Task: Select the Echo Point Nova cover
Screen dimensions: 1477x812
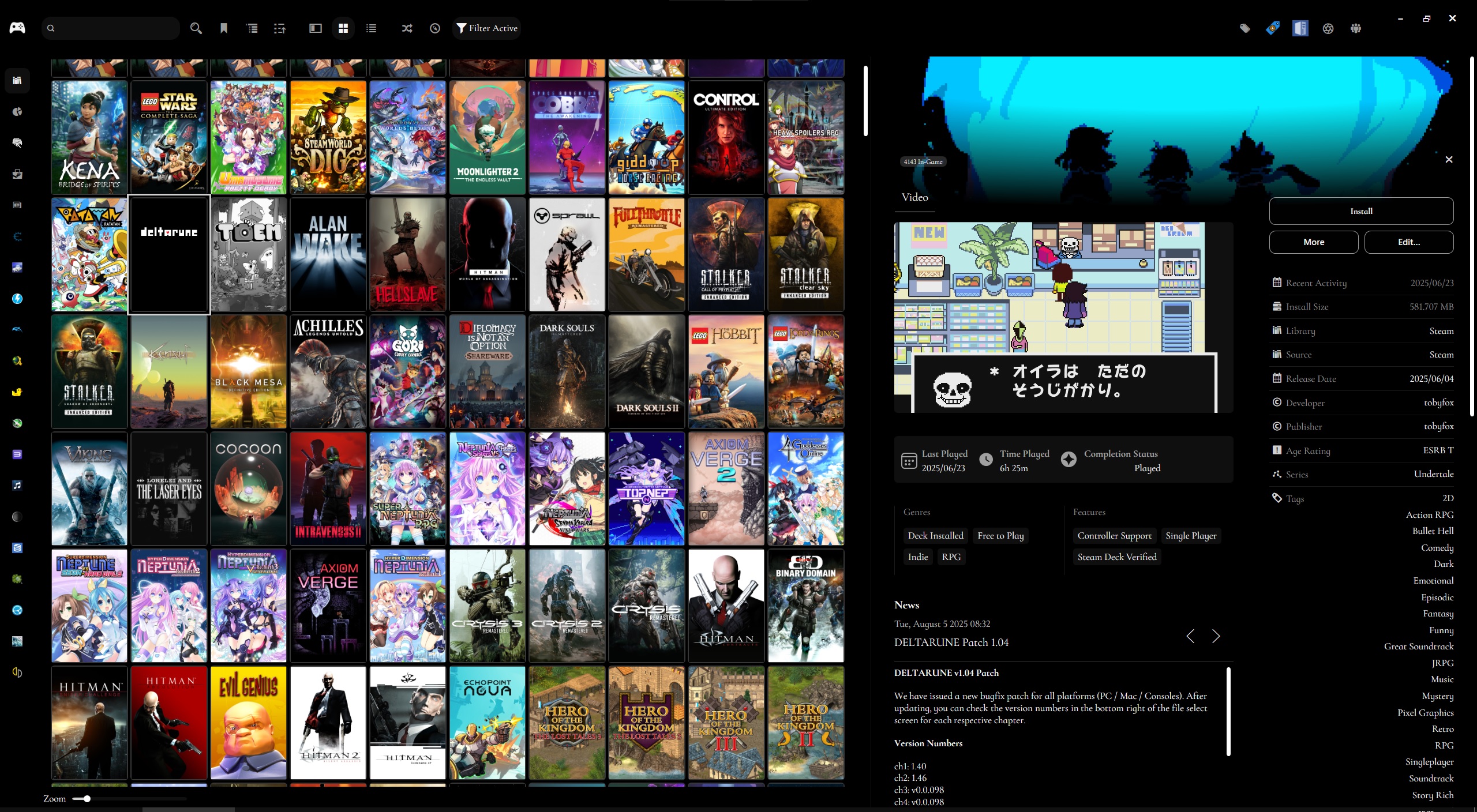Action: [487, 723]
